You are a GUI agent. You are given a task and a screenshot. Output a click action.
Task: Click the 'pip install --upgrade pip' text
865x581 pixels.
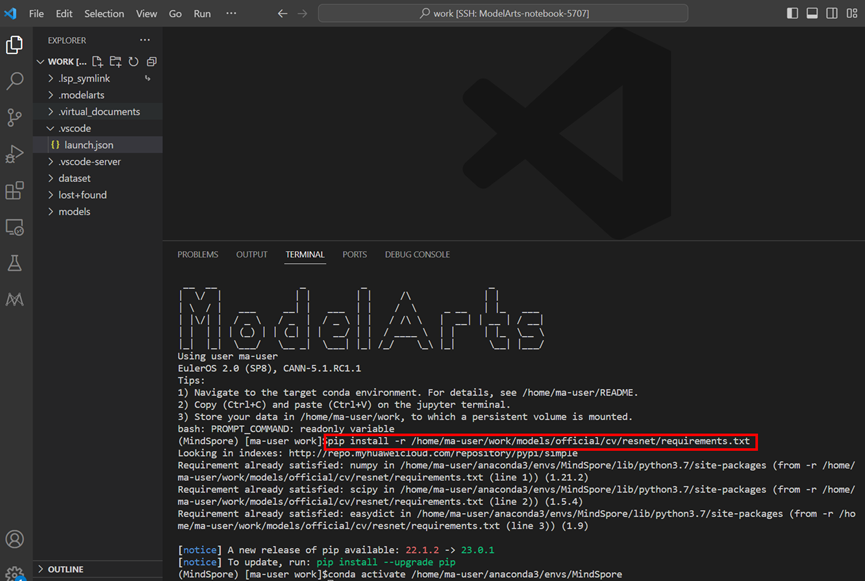(386, 562)
